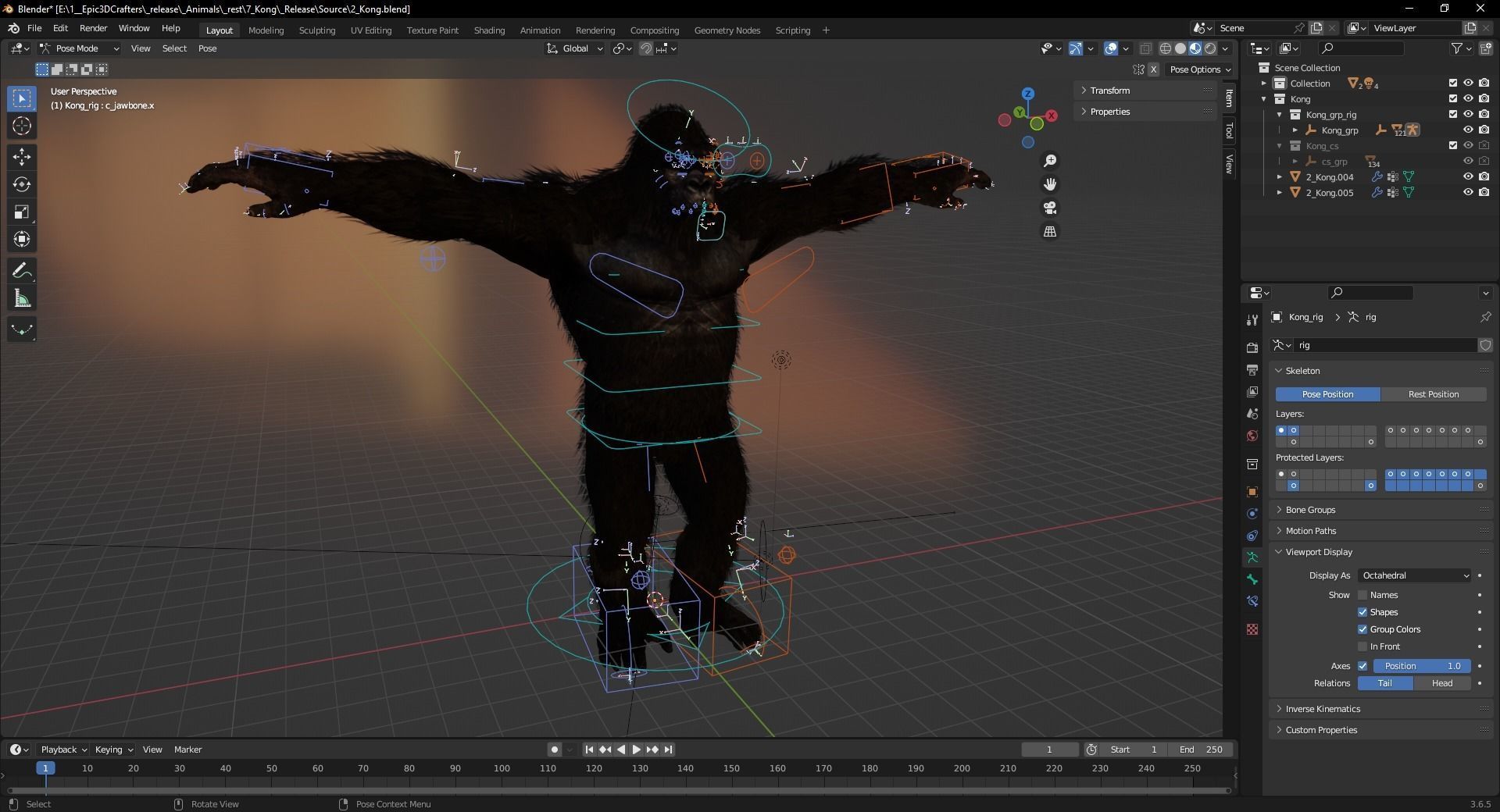Toggle the Axes checkbox

point(1362,666)
